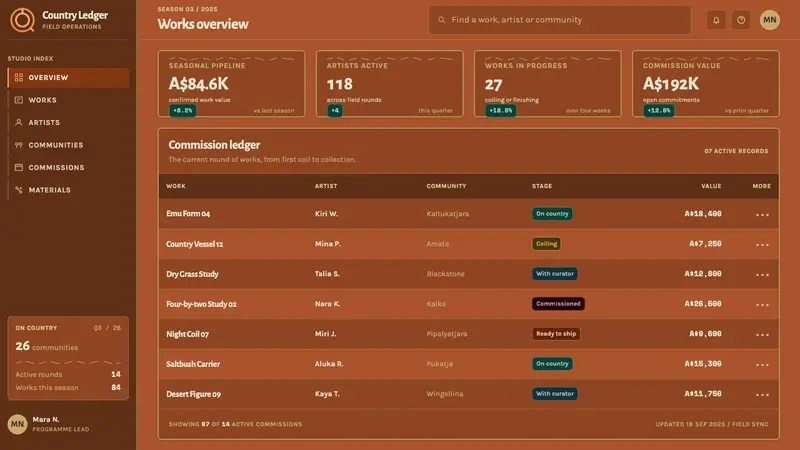
Task: Click the search magnifier icon
Action: pos(441,20)
